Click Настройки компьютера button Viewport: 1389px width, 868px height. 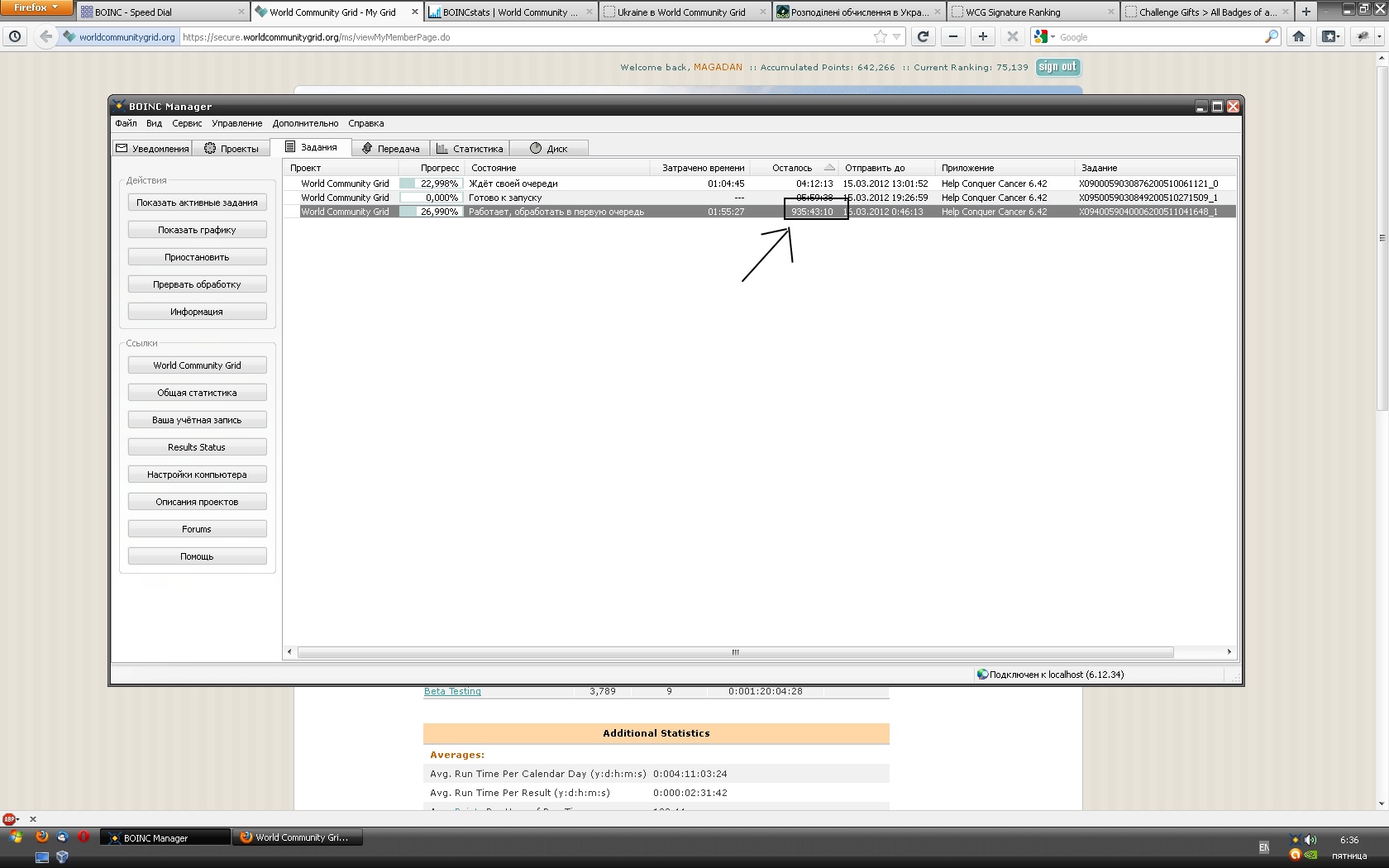point(197,475)
